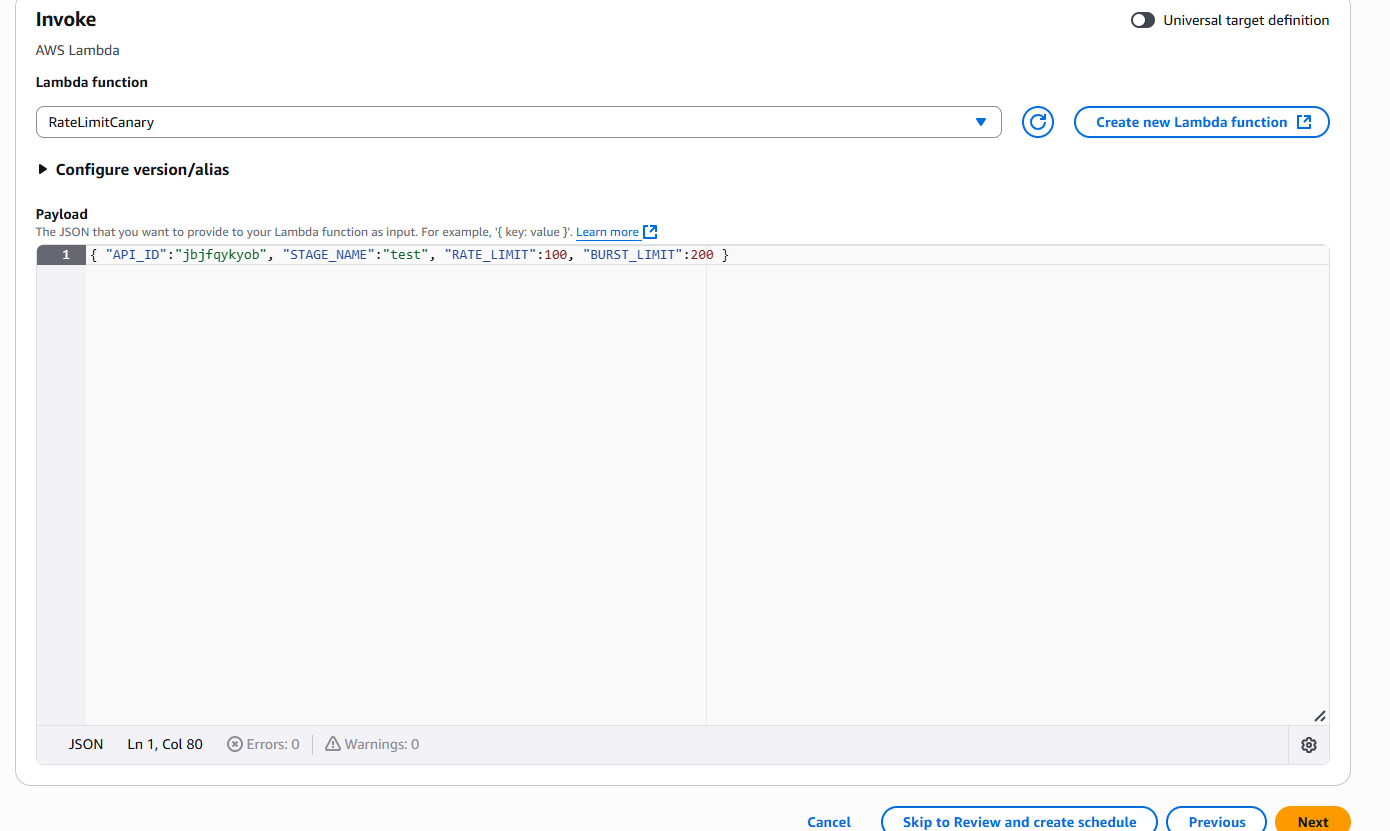Image resolution: width=1390 pixels, height=831 pixels.
Task: Click the editor resize handle in the corner
Action: (1319, 715)
